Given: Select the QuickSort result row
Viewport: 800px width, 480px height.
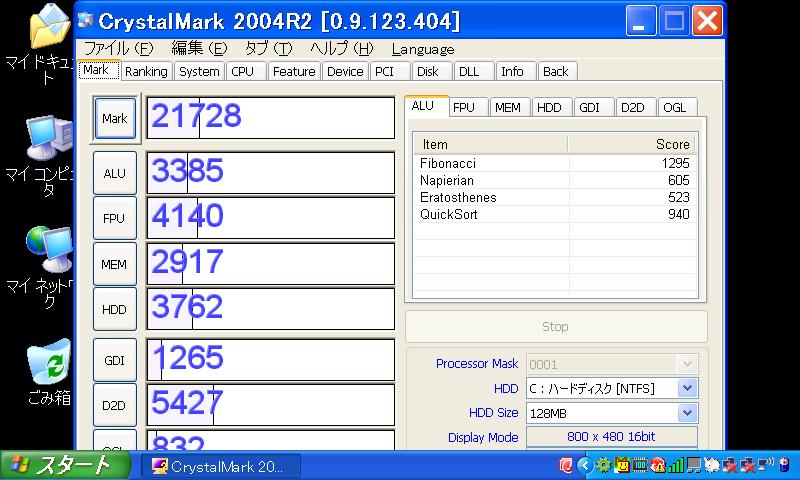Looking at the screenshot, I should click(555, 214).
